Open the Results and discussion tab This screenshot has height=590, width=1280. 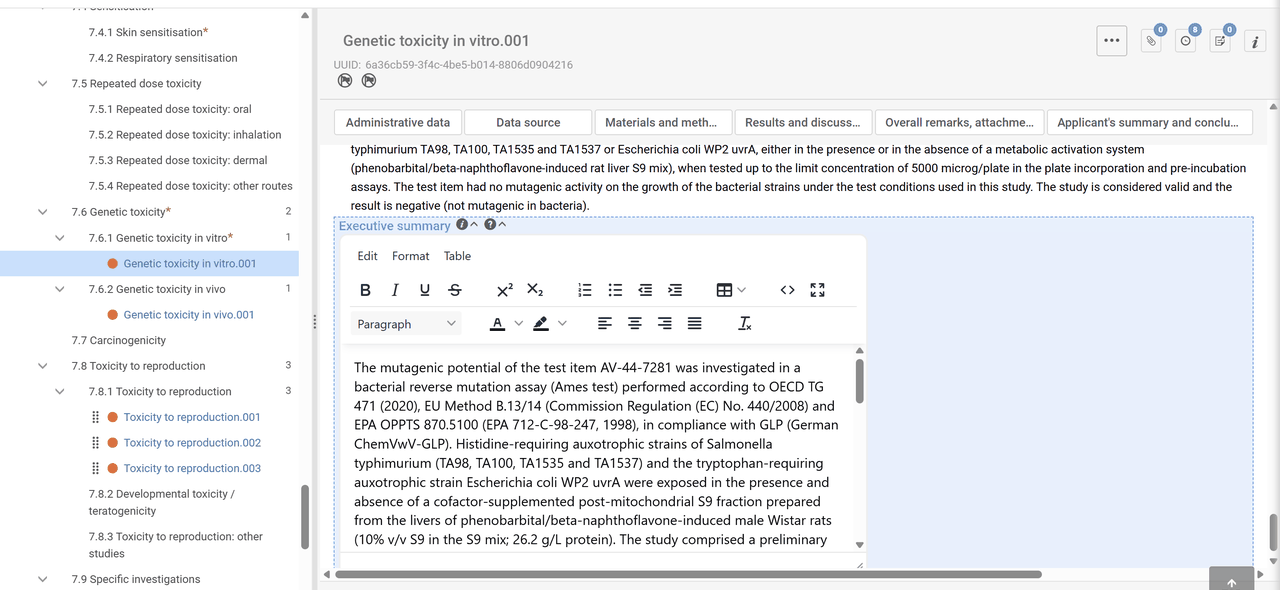pos(802,122)
